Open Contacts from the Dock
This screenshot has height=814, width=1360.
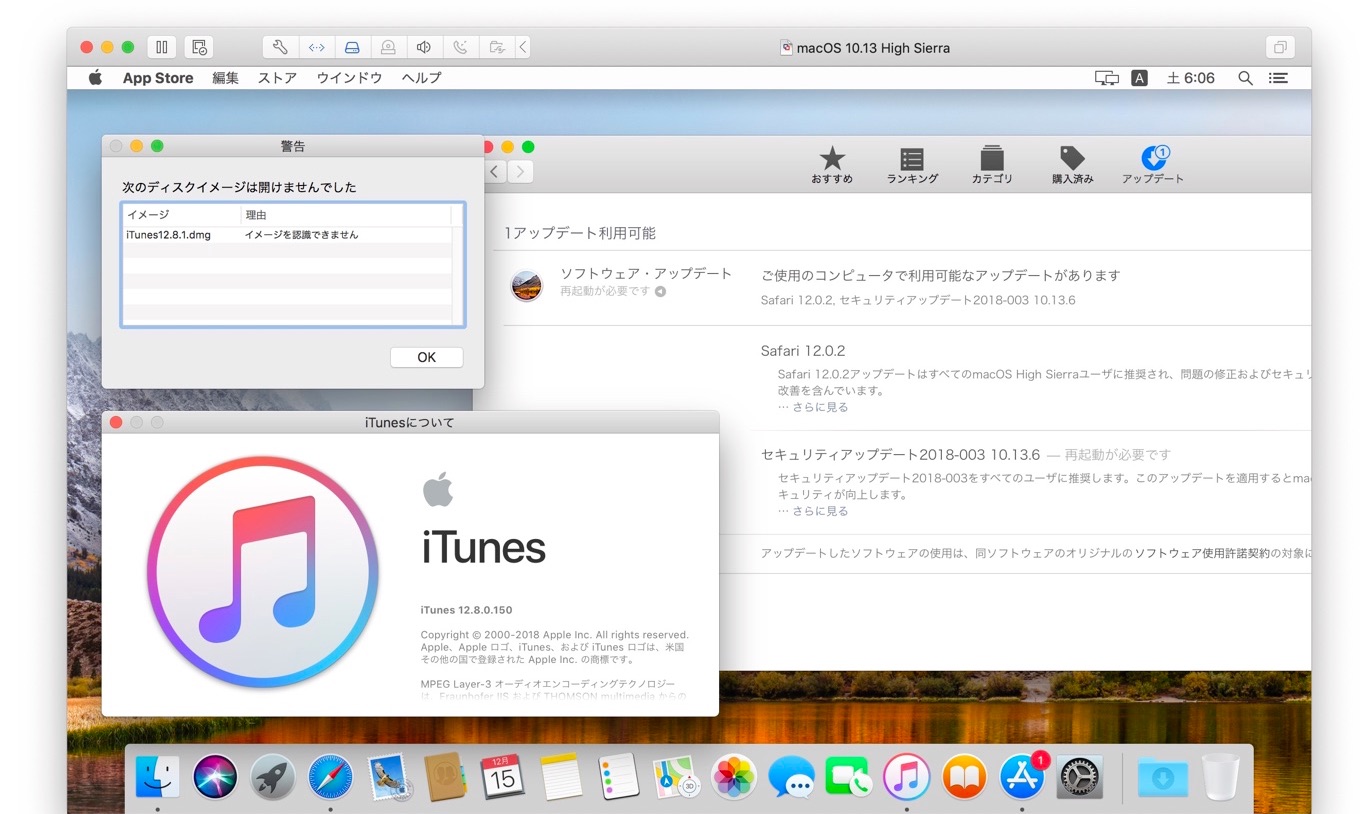[445, 777]
